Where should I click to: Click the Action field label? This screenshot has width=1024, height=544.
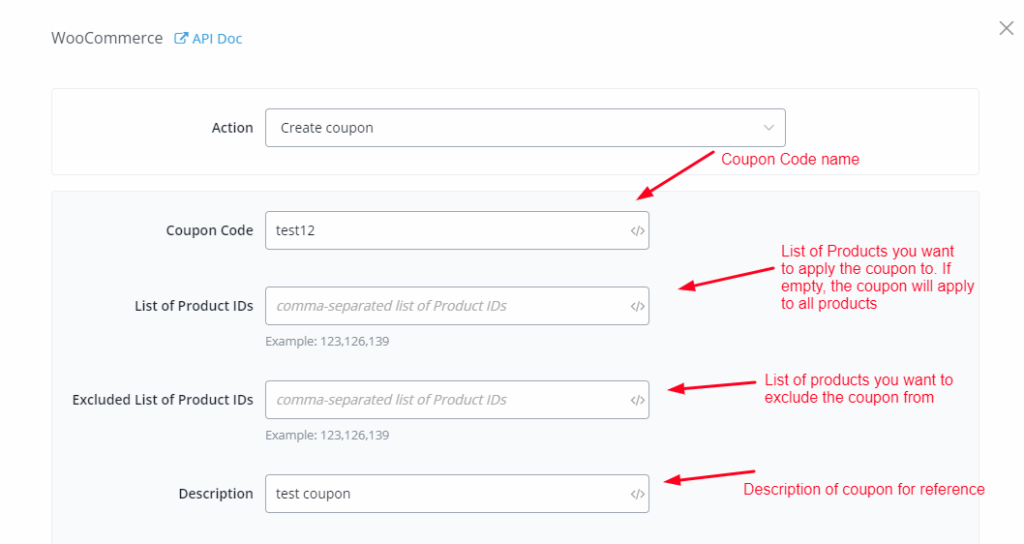click(x=232, y=128)
